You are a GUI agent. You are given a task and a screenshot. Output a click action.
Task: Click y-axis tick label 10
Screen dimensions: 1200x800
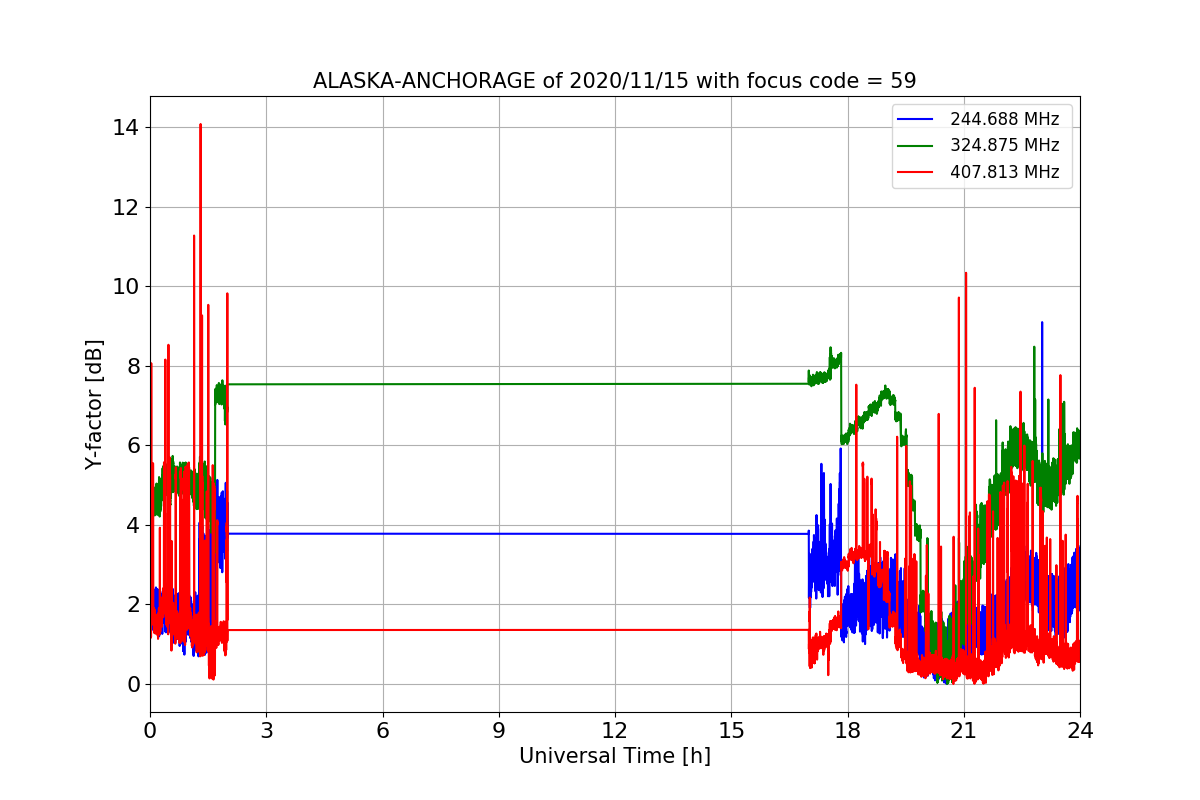click(127, 287)
